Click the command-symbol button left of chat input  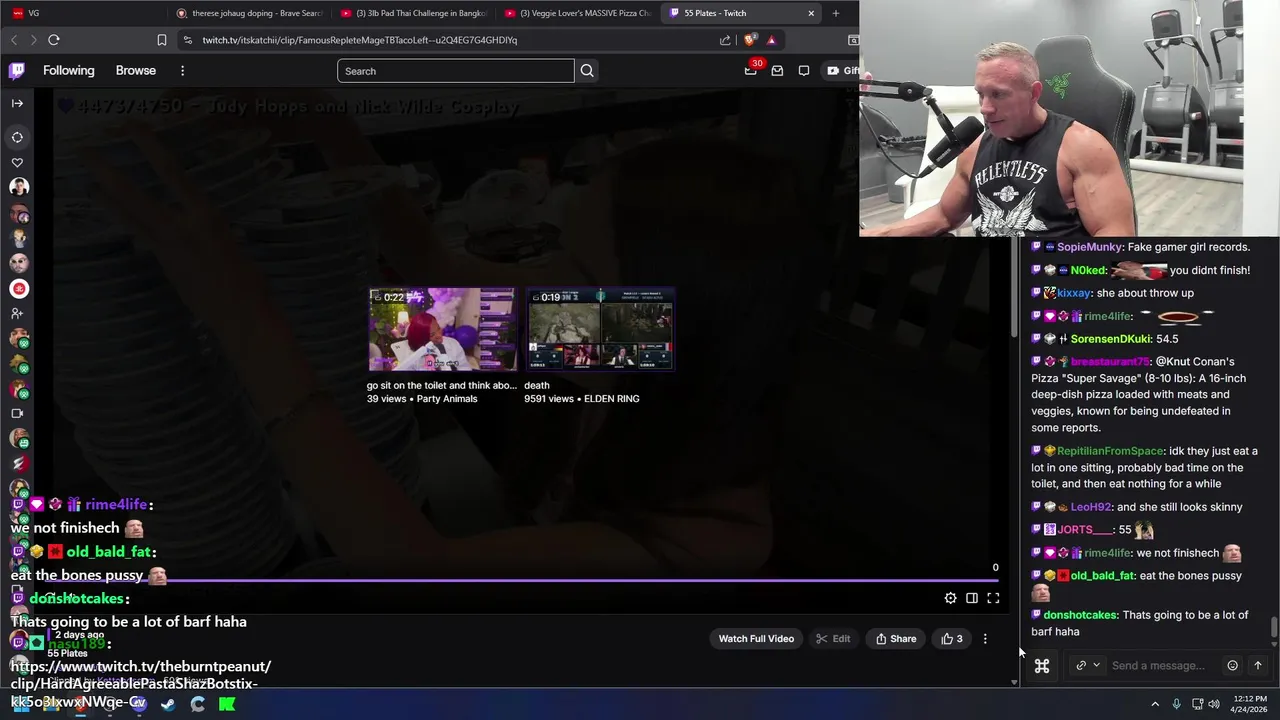(1042, 666)
